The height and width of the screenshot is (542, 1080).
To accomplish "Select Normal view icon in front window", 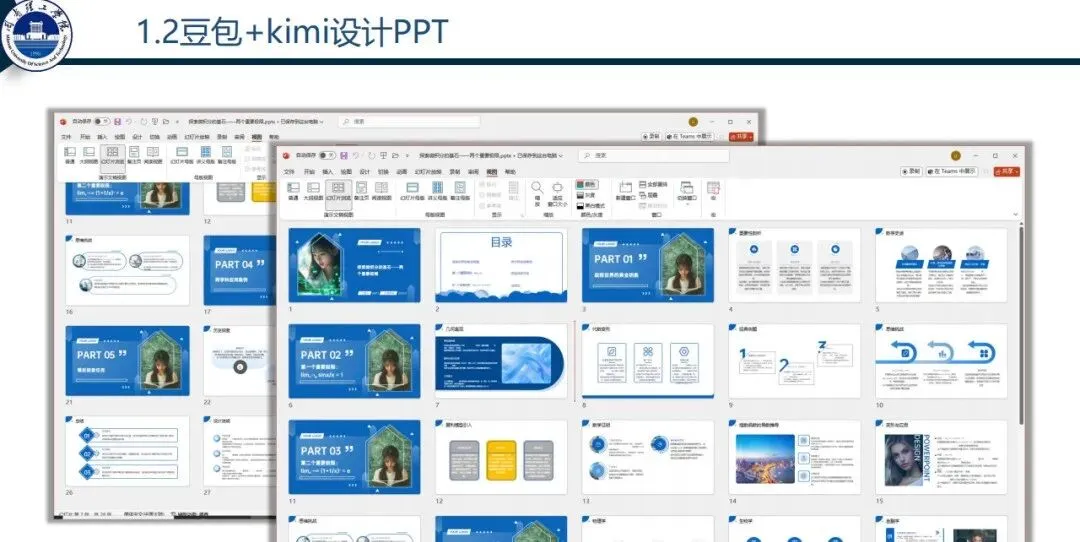I will pyautogui.click(x=293, y=188).
